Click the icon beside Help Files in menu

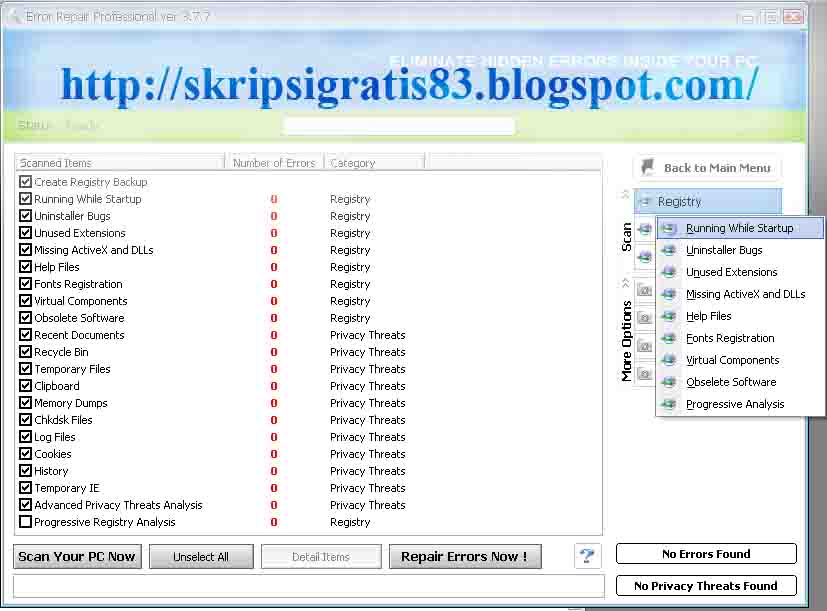[669, 316]
